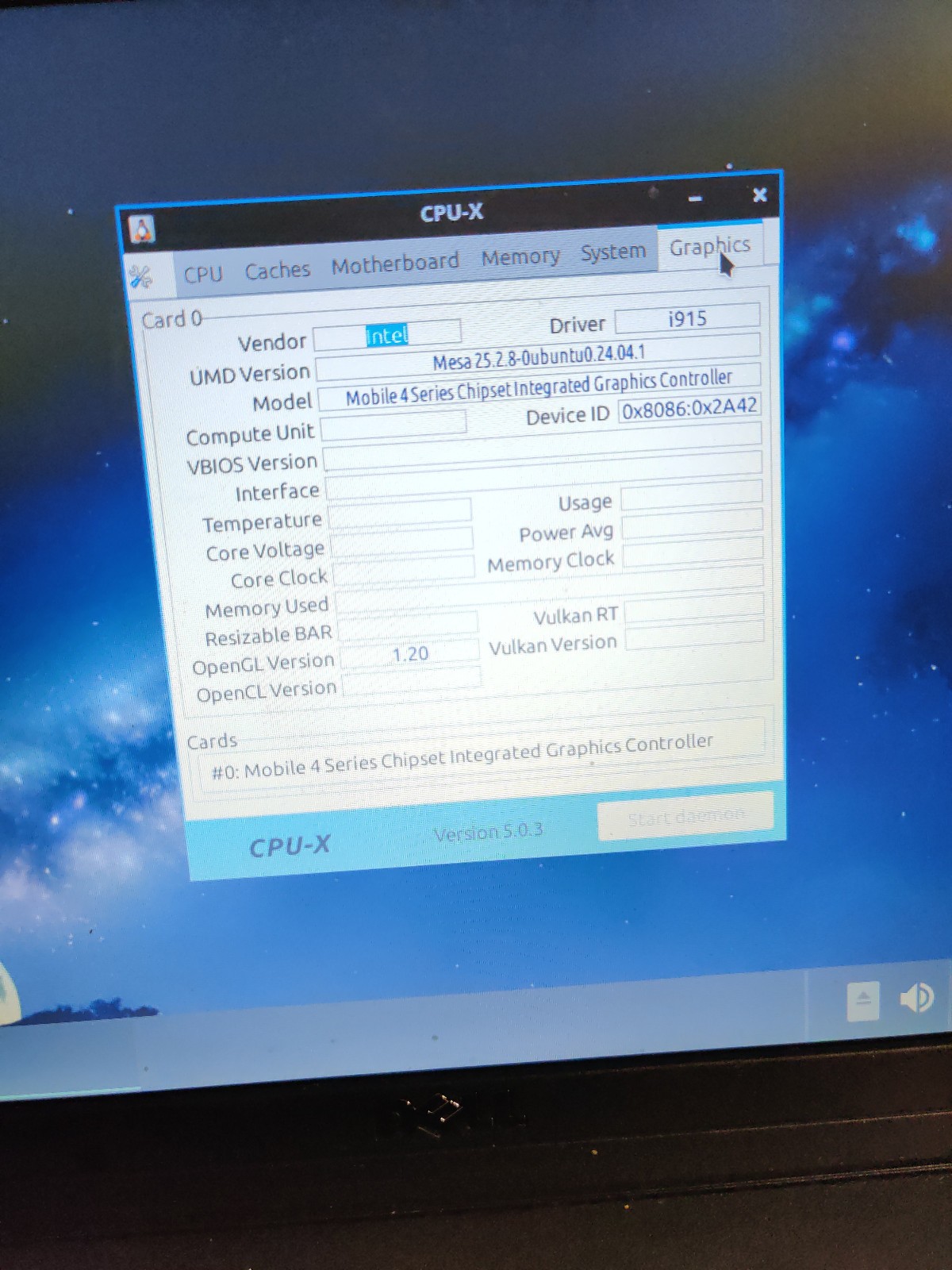Screen dimensions: 952x1270
Task: Open the CPU tab
Action: point(203,275)
